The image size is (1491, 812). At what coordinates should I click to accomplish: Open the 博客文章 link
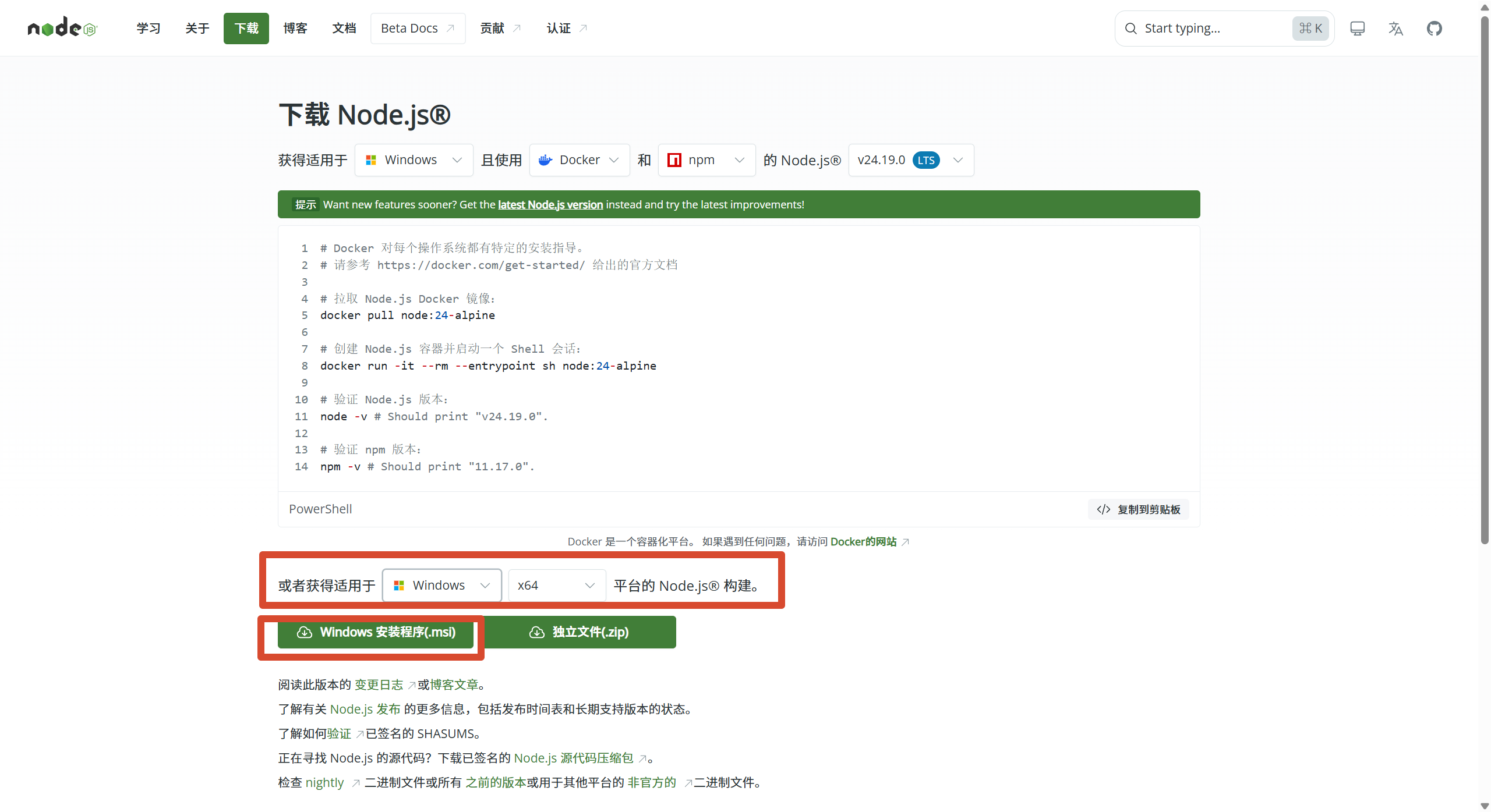(x=454, y=685)
